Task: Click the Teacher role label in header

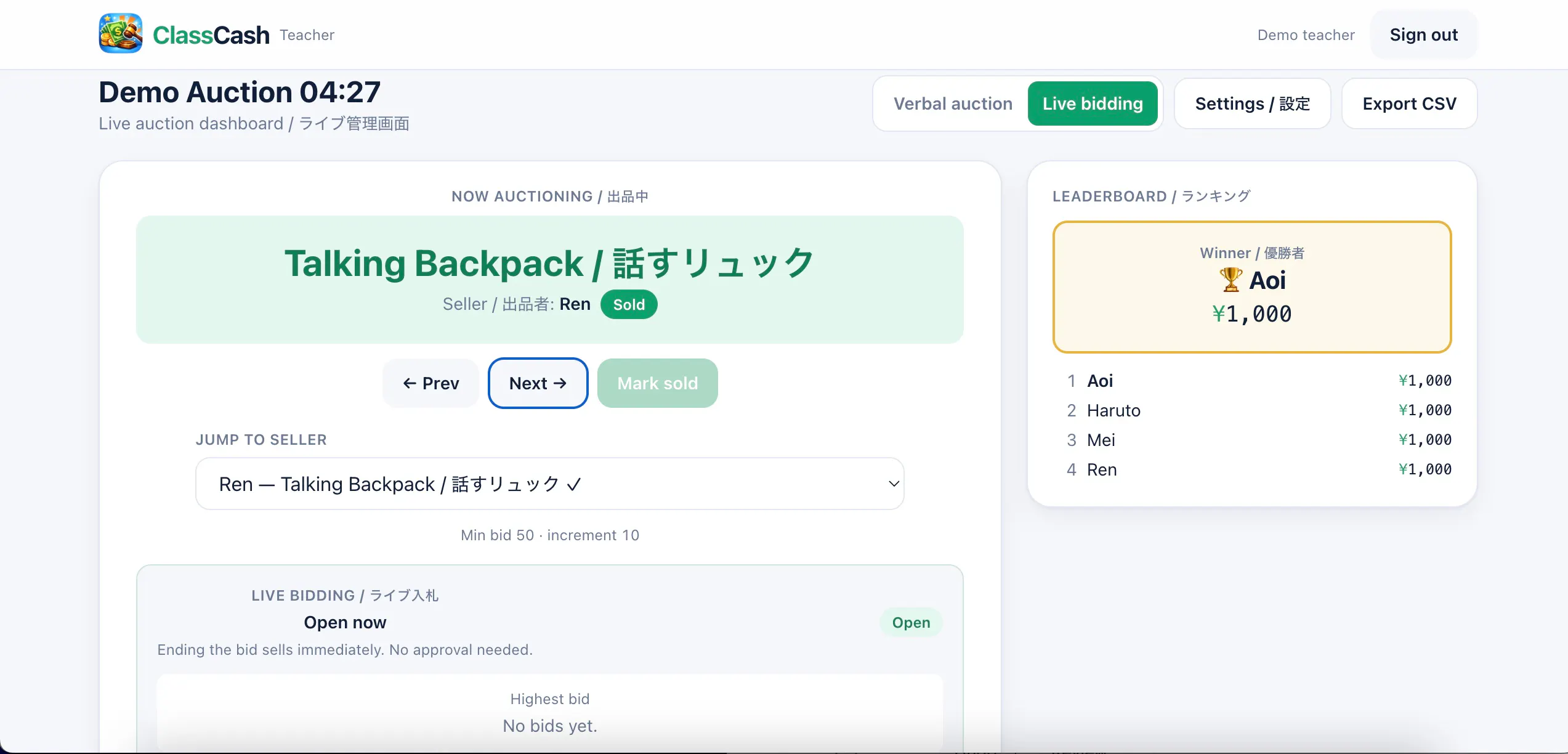Action: click(307, 35)
